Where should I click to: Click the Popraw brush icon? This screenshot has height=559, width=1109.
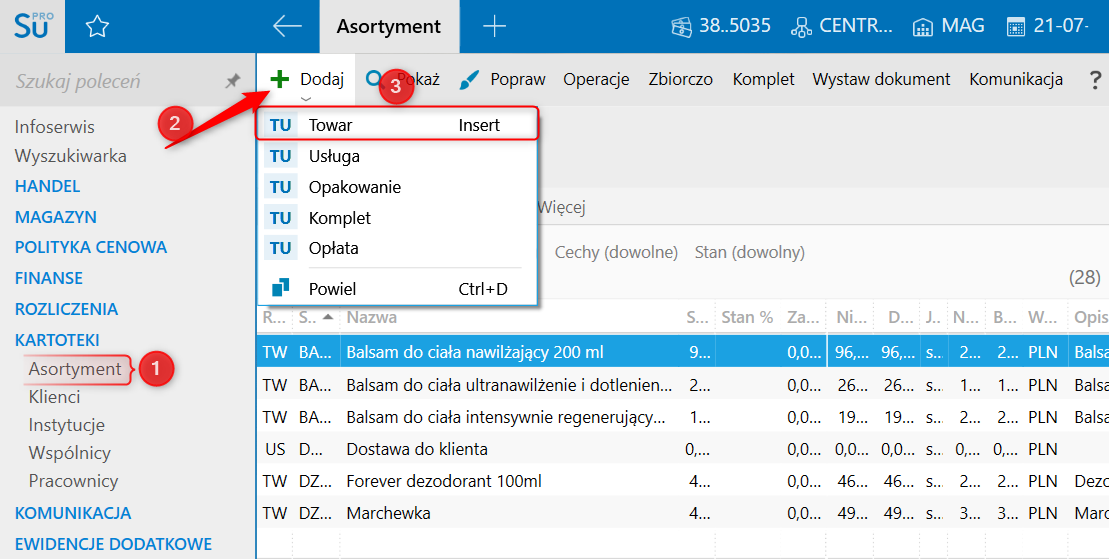pyautogui.click(x=469, y=80)
